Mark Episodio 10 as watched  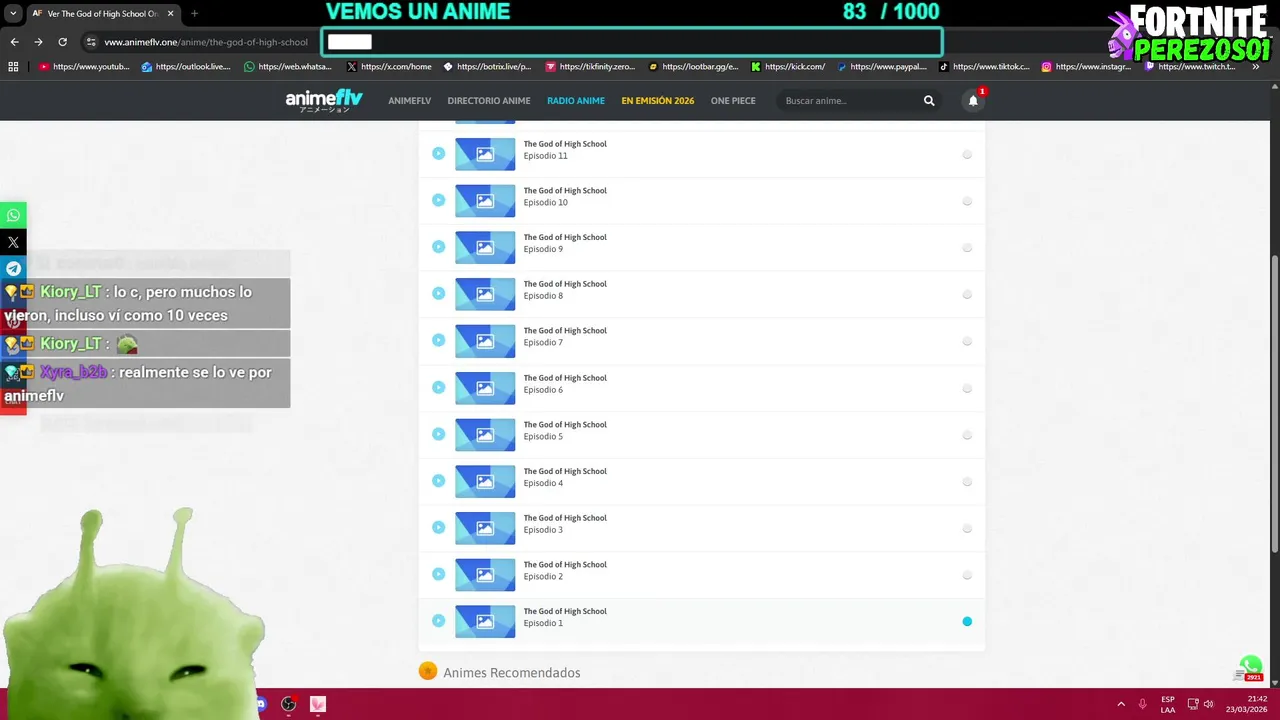pyautogui.click(x=967, y=201)
